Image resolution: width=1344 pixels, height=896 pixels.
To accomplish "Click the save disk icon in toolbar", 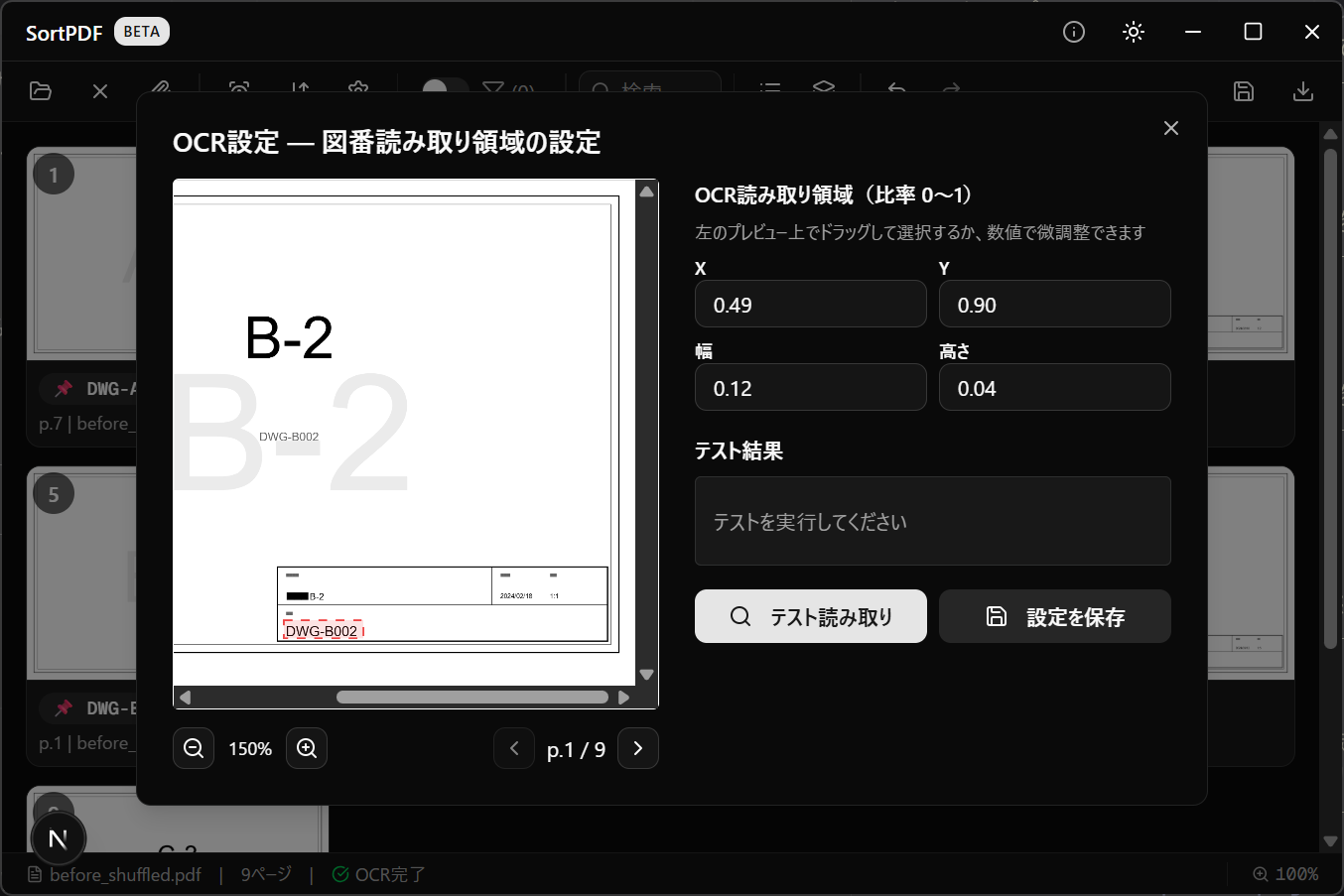I will tap(1244, 91).
